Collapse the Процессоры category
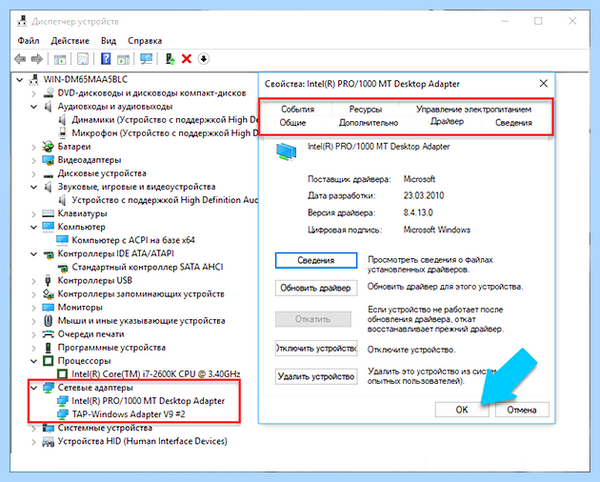The width and height of the screenshot is (600, 482). (34, 361)
